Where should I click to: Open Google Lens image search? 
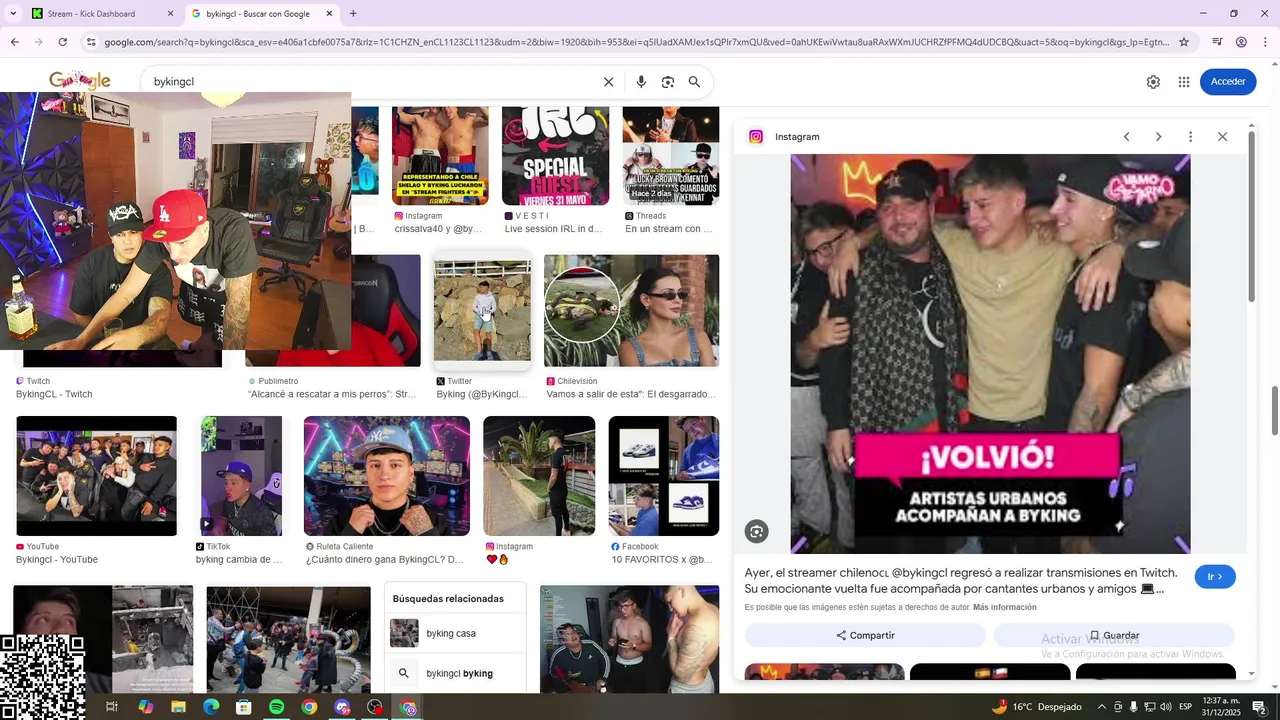[x=668, y=82]
